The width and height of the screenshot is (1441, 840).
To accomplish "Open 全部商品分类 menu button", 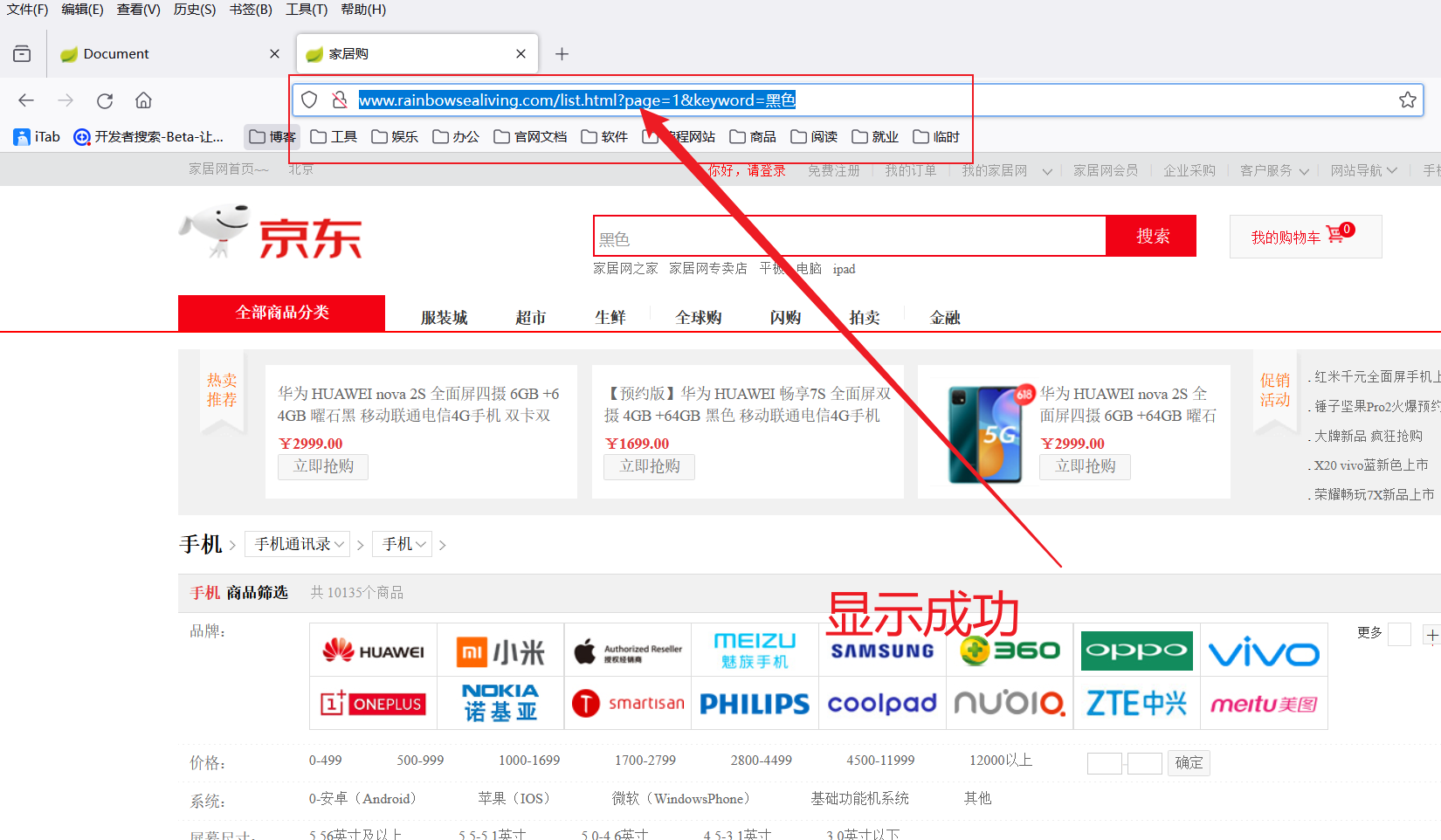I will pyautogui.click(x=281, y=313).
